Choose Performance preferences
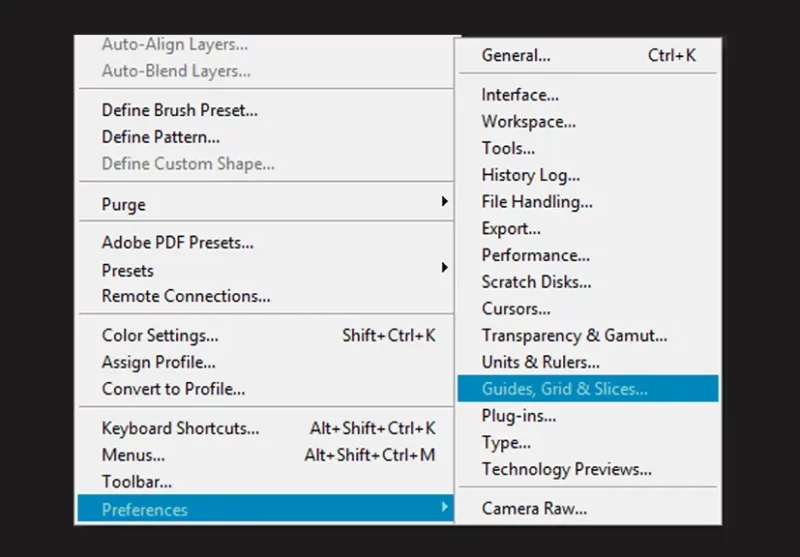Image resolution: width=800 pixels, height=557 pixels. (588, 255)
